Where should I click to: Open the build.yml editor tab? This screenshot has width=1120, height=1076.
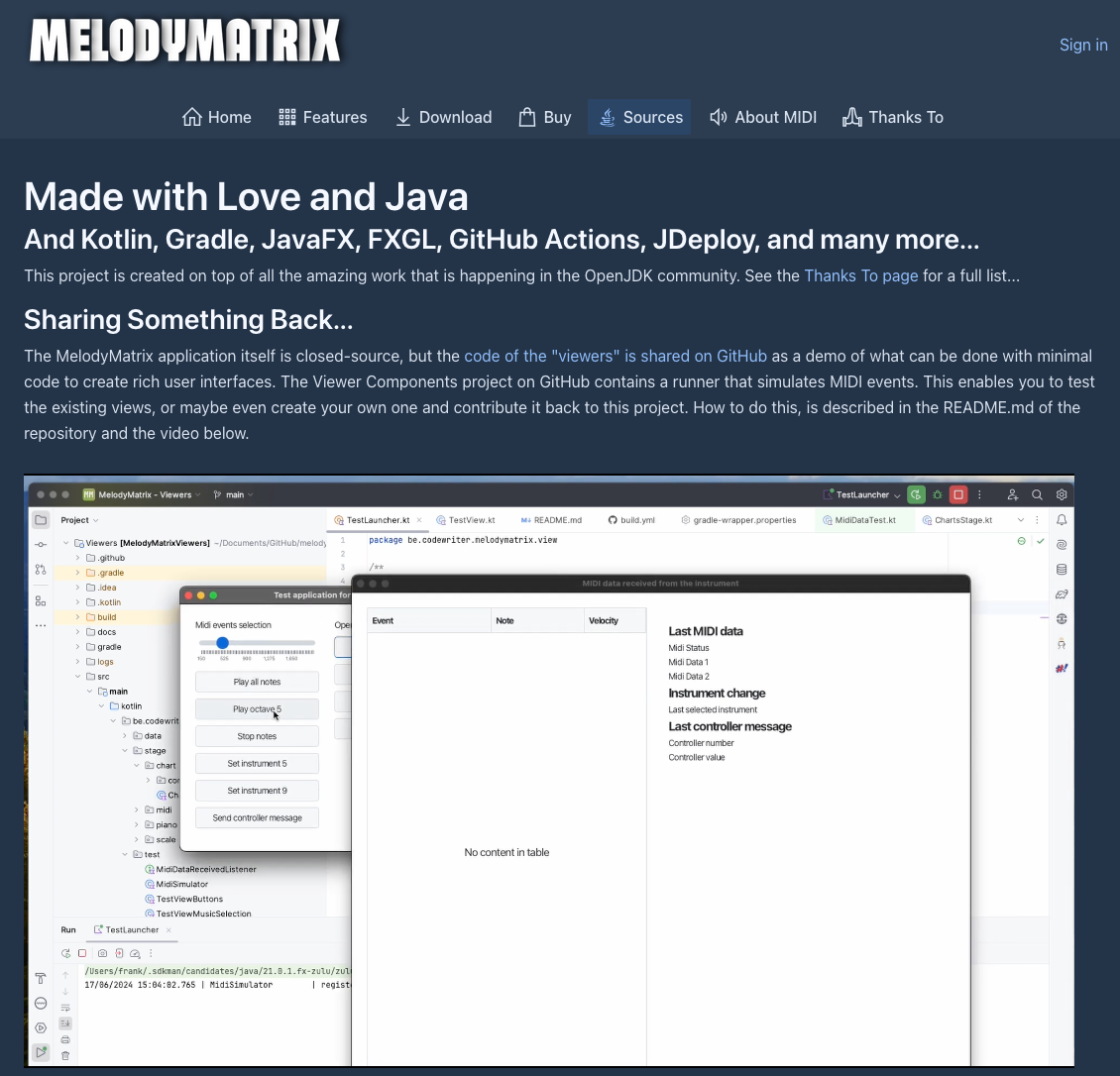point(631,520)
